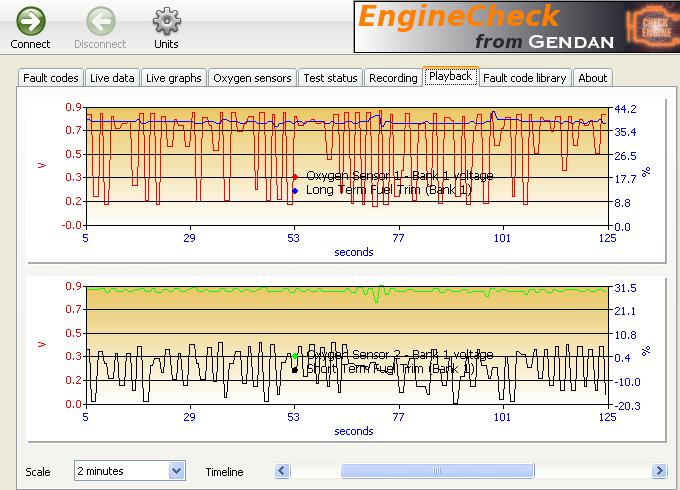Switch to the Live graphs tab
The height and width of the screenshot is (490, 680).
pos(173,78)
